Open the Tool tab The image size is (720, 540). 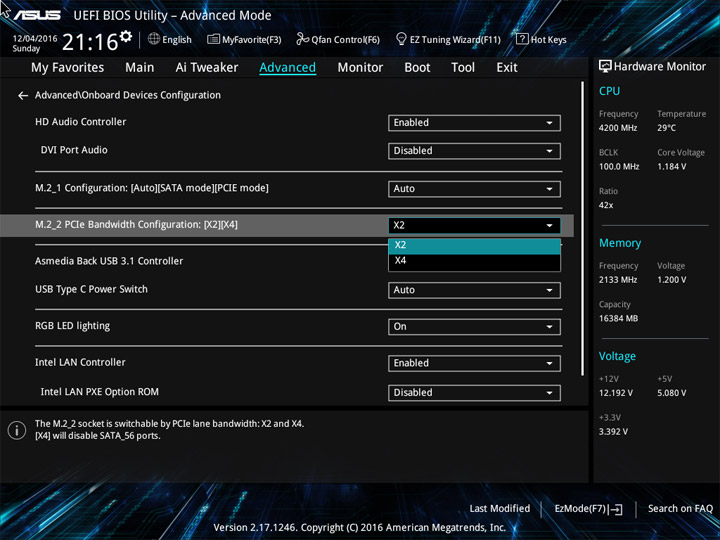(x=463, y=68)
